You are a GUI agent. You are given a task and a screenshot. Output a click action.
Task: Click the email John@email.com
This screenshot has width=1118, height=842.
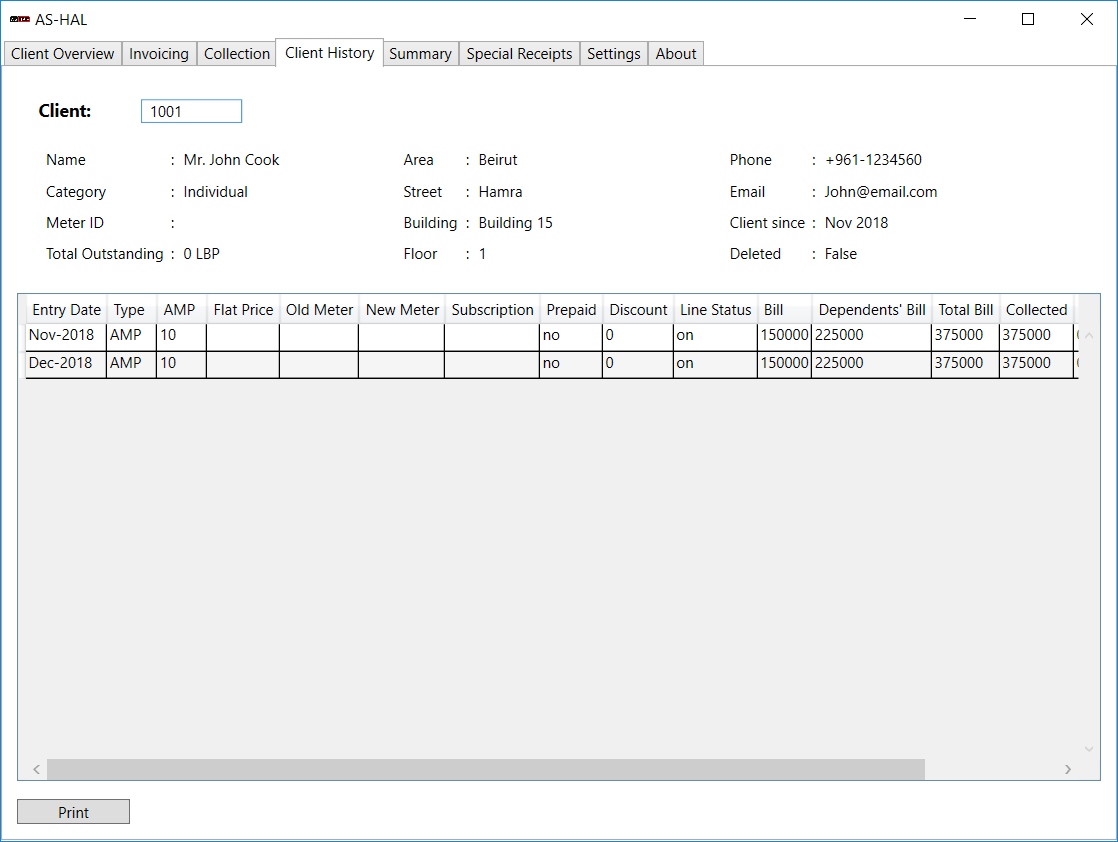coord(881,192)
